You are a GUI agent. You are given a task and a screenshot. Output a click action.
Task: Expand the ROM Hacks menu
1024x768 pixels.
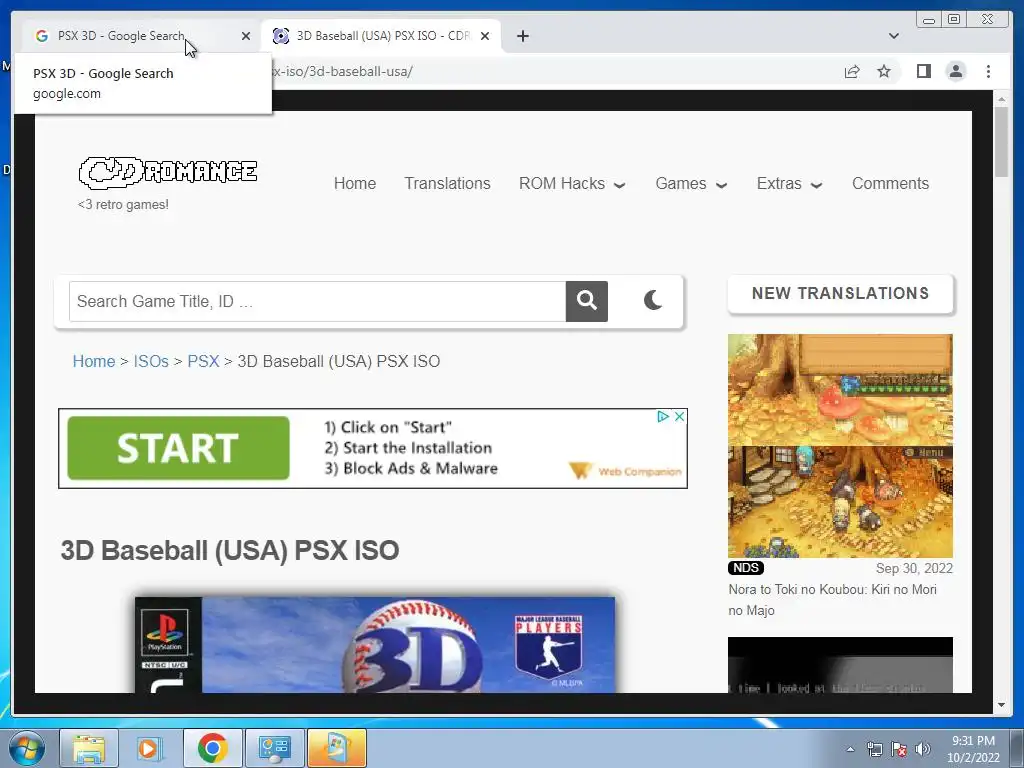coord(572,184)
